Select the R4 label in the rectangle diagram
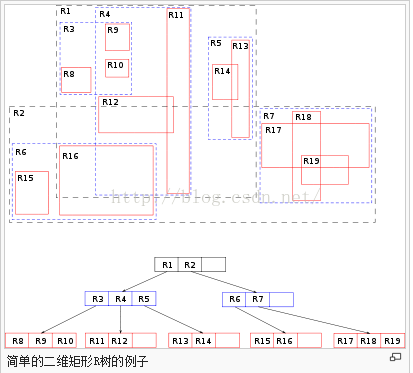The width and height of the screenshot is (413, 373). tap(104, 14)
